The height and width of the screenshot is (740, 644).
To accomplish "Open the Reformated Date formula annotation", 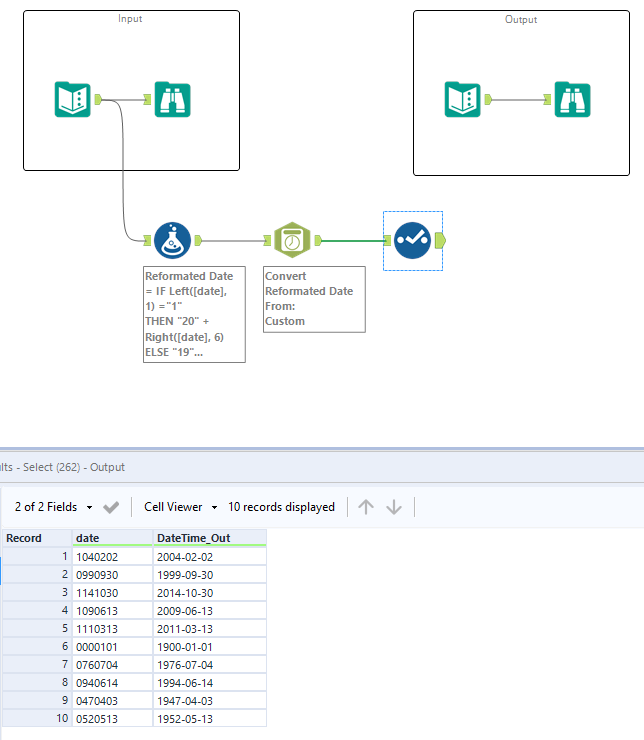I will pyautogui.click(x=194, y=314).
